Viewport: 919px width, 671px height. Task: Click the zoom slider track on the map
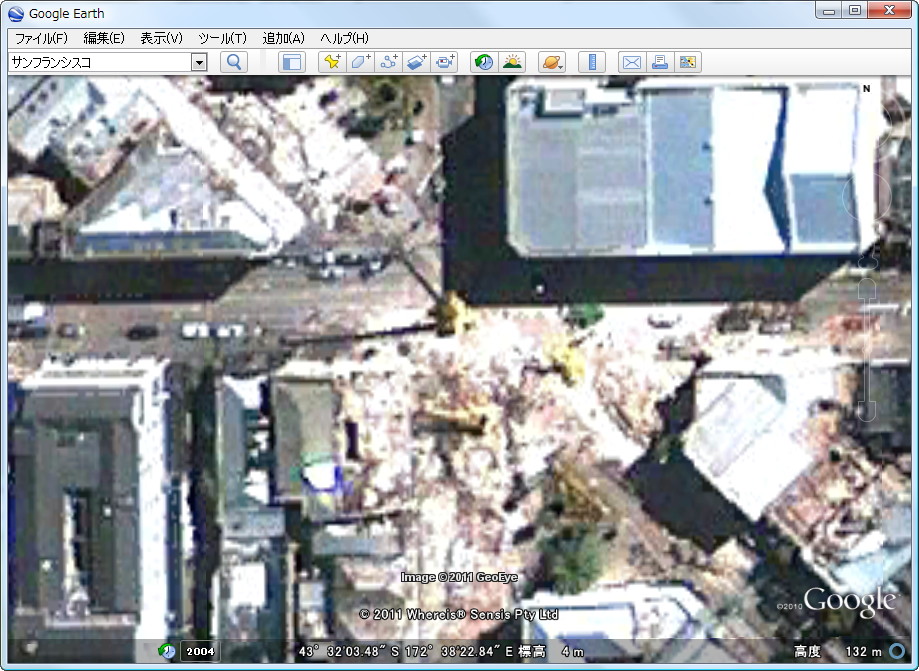tap(867, 352)
